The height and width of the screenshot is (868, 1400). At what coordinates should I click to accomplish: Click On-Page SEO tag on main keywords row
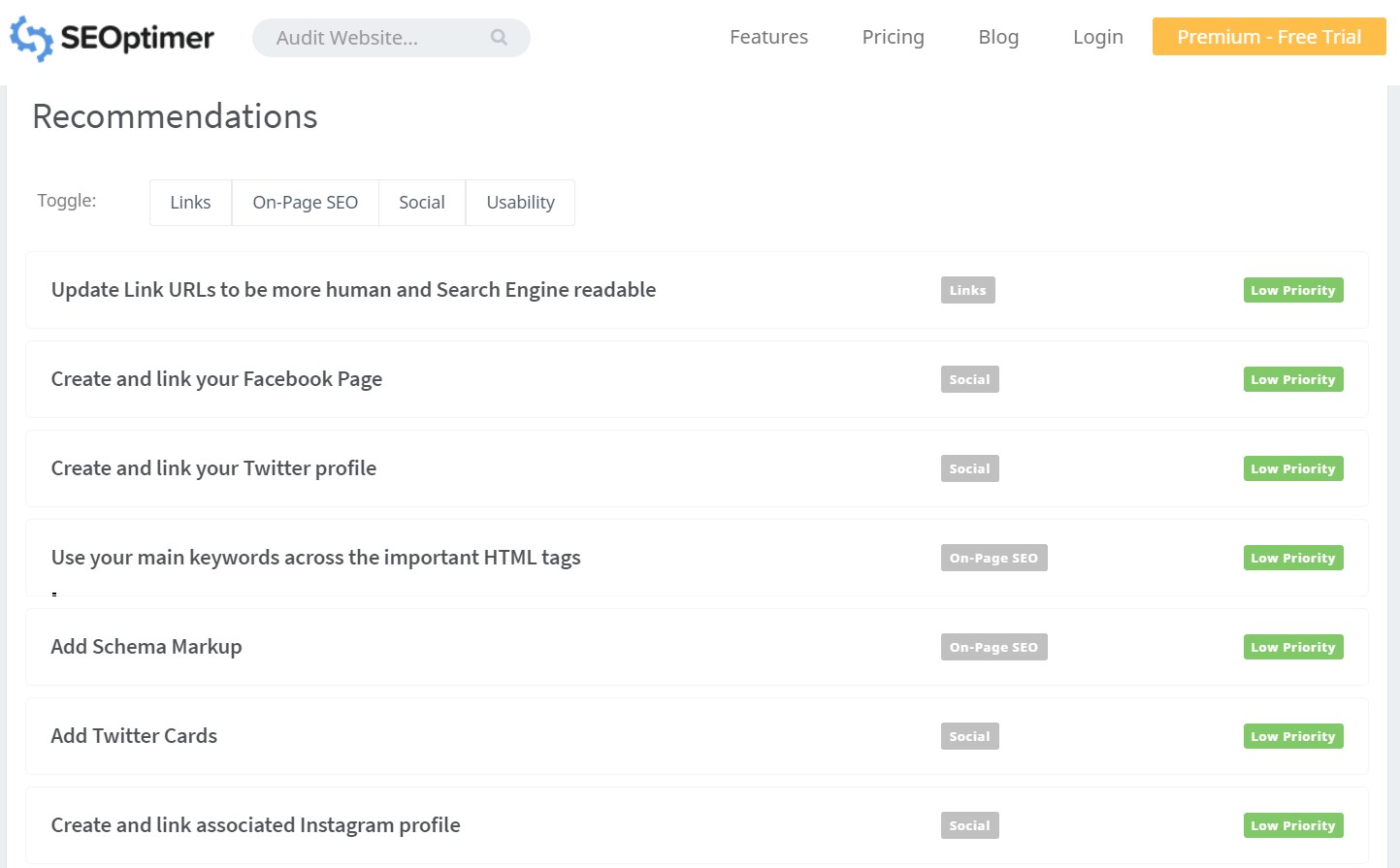point(993,558)
